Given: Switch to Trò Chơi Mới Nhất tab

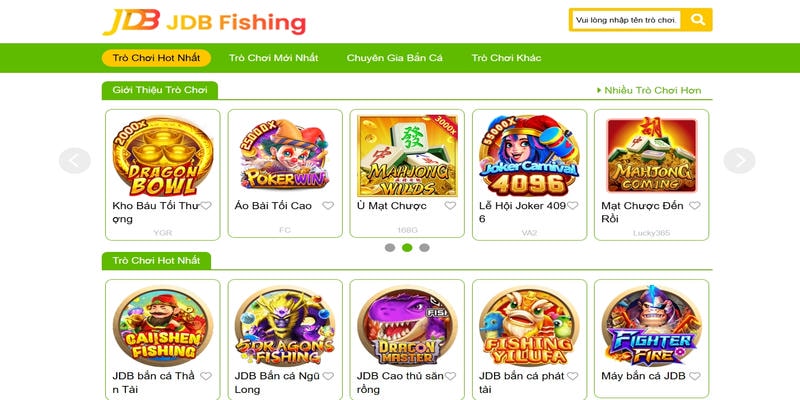Looking at the screenshot, I should click(273, 58).
